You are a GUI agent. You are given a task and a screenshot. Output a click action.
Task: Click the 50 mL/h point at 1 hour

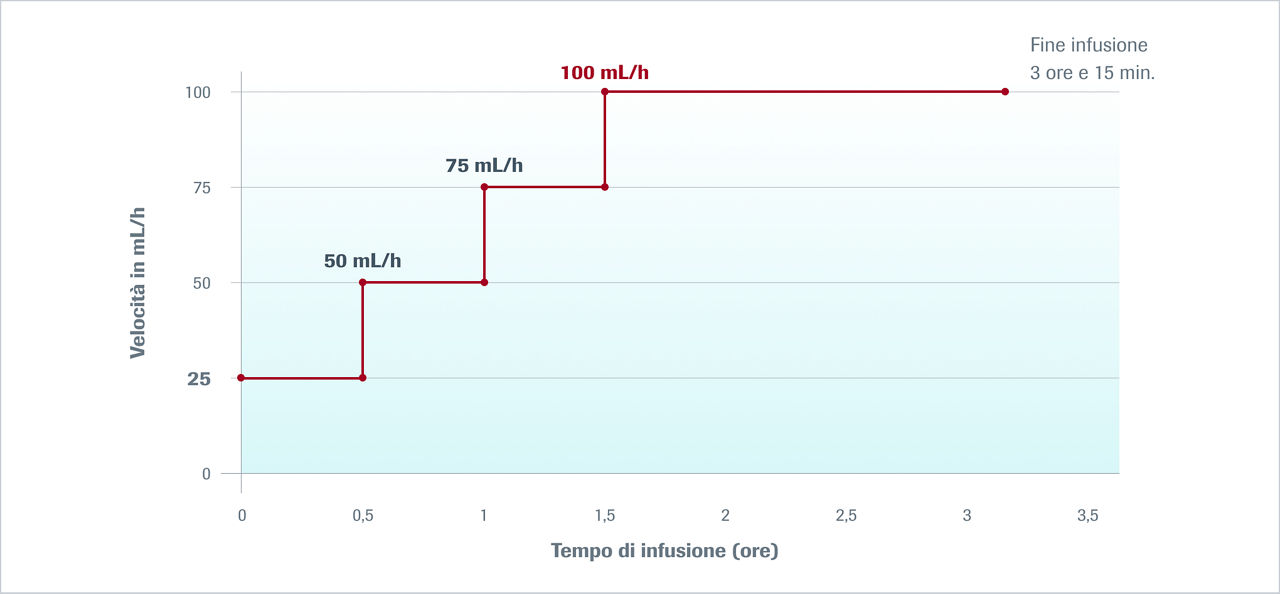[x=484, y=282]
